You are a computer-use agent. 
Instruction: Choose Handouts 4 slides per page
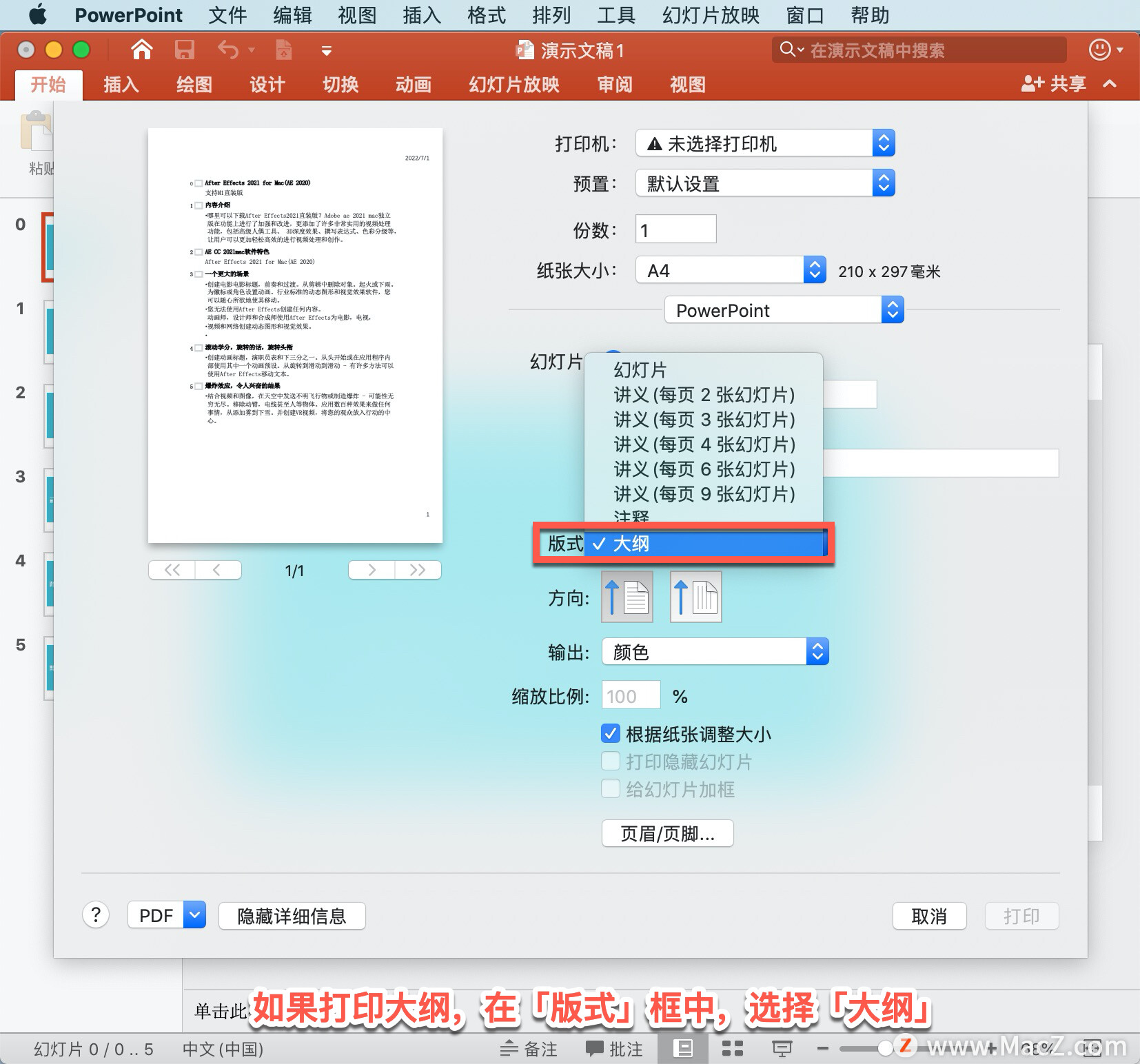pyautogui.click(x=704, y=444)
